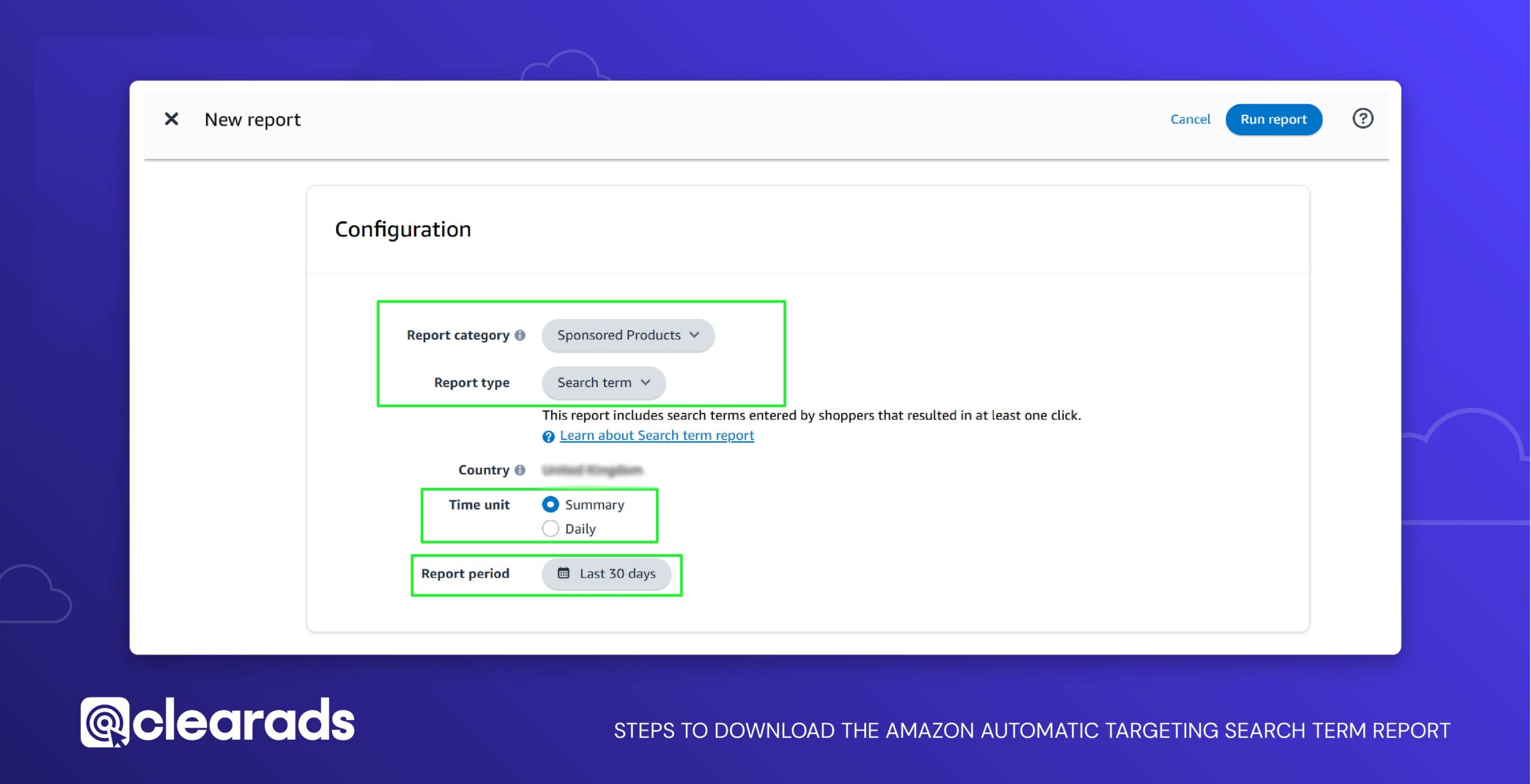1531x784 pixels.
Task: Click the info icon beside Country
Action: pos(520,469)
